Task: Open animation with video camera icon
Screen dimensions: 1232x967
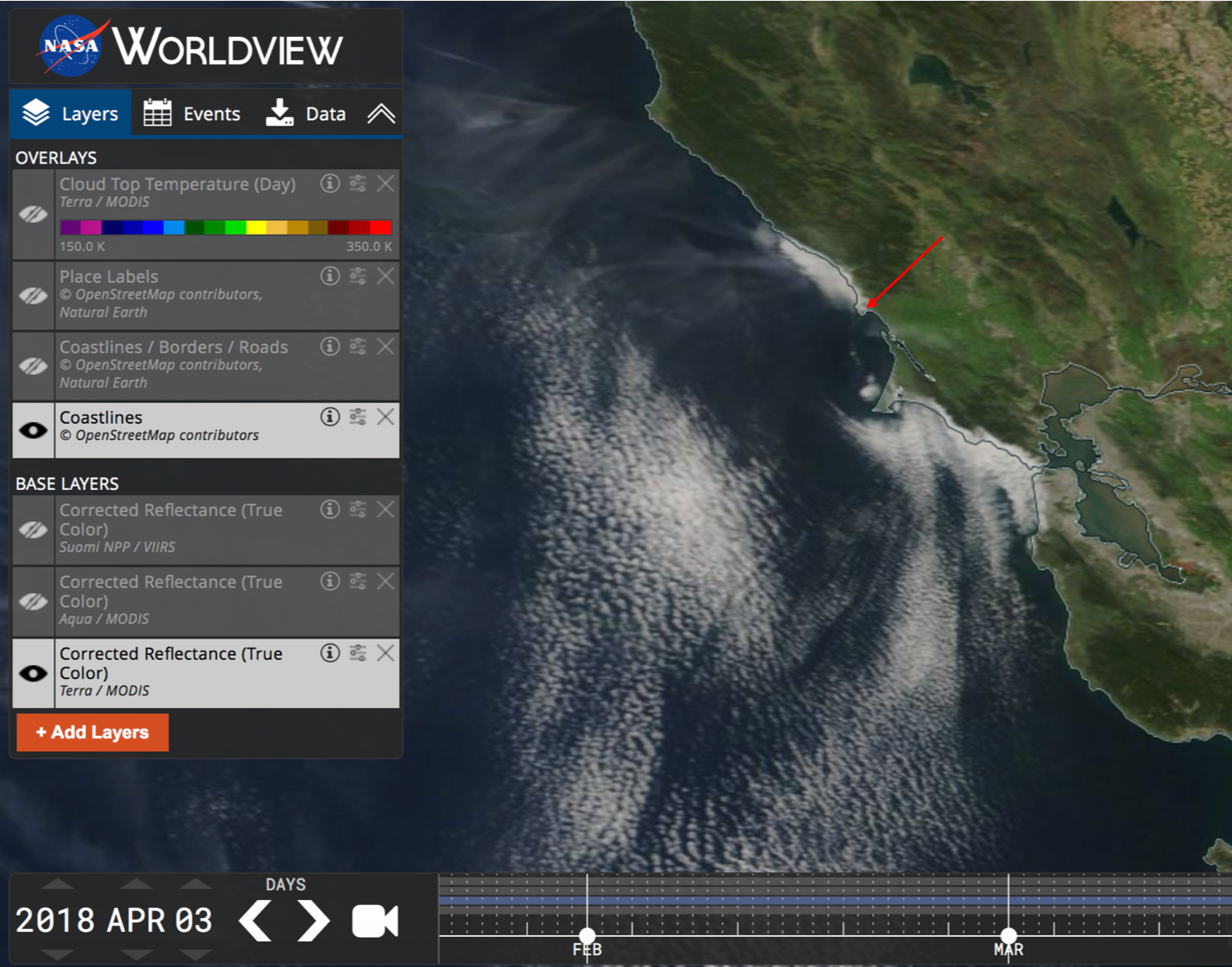Action: 376,921
